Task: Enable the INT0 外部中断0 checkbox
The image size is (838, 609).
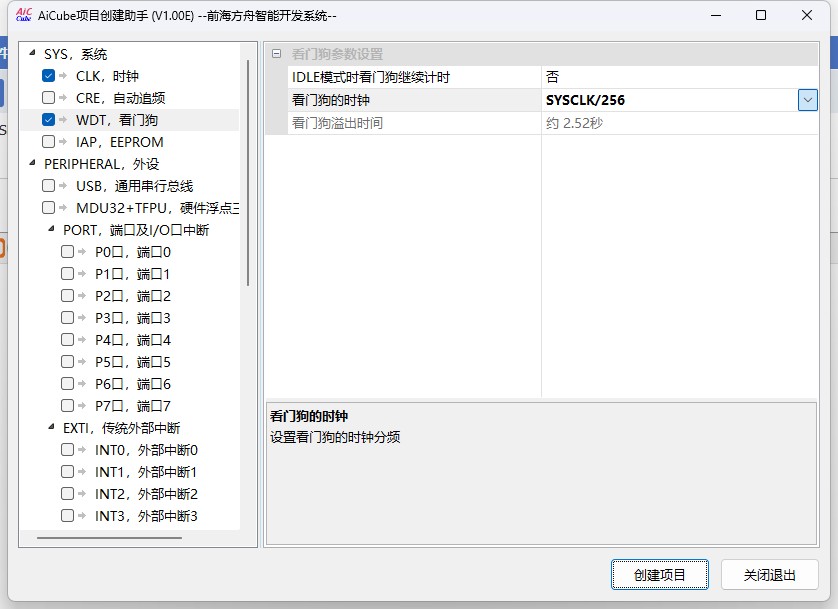Action: (x=67, y=450)
